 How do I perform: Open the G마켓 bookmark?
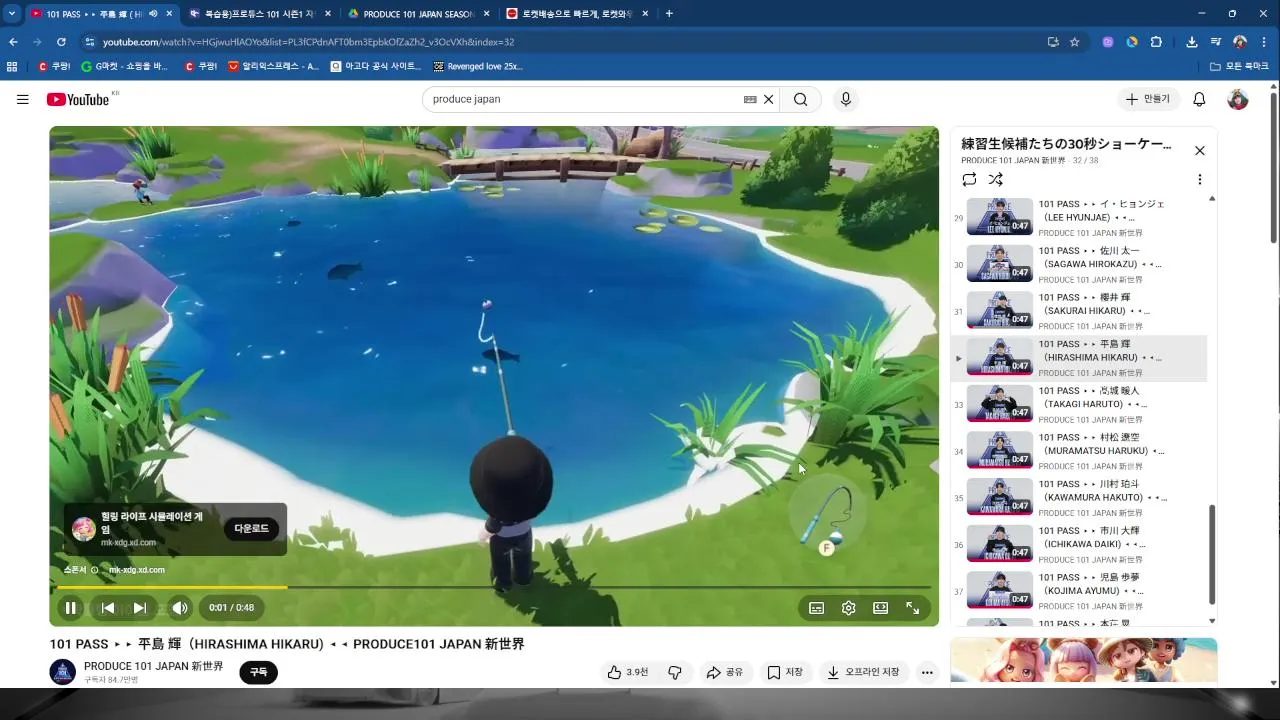(x=124, y=66)
